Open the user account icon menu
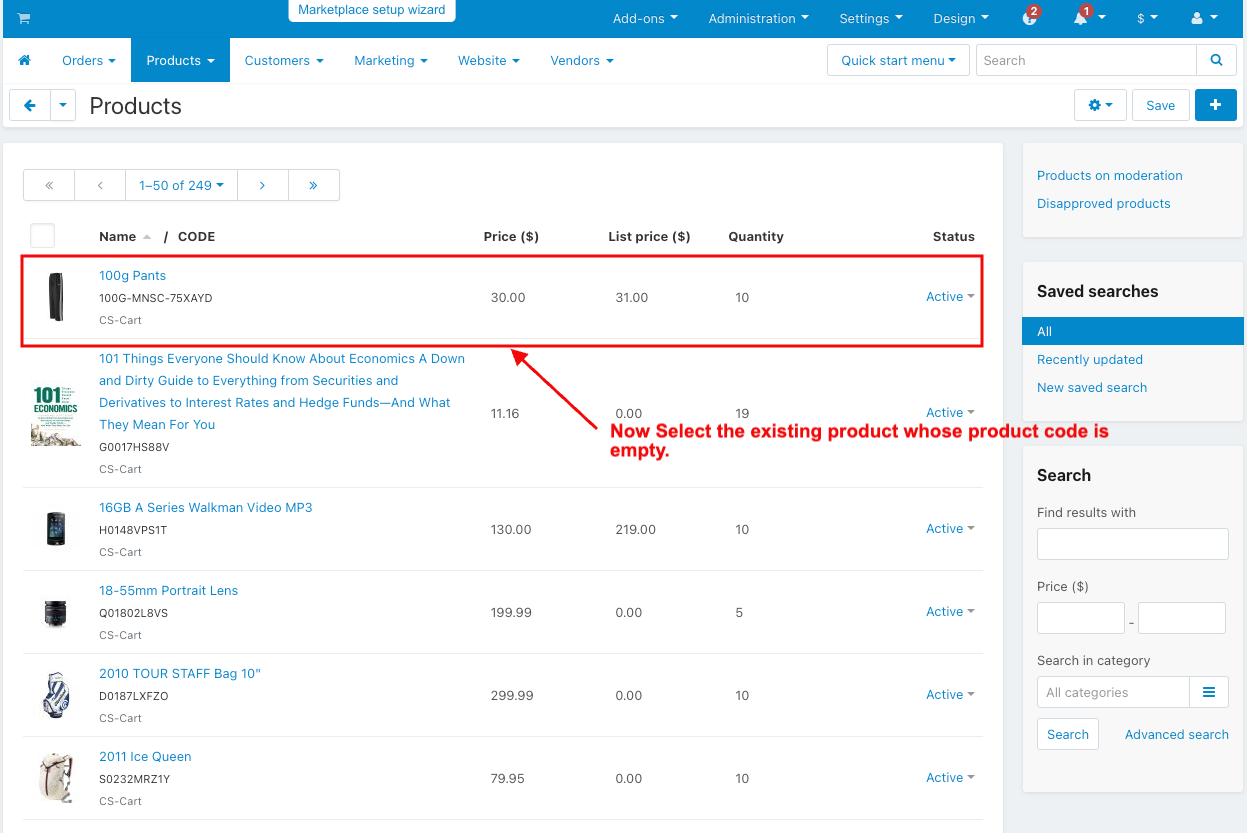The height and width of the screenshot is (833, 1247). tap(1204, 18)
